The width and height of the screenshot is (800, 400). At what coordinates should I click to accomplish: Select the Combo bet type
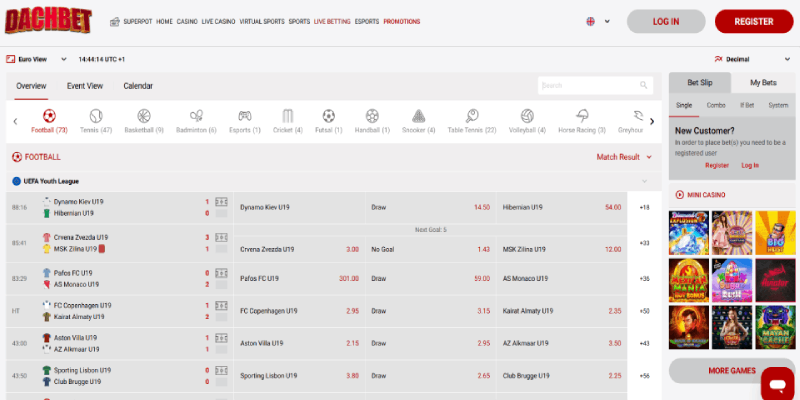[x=715, y=105]
